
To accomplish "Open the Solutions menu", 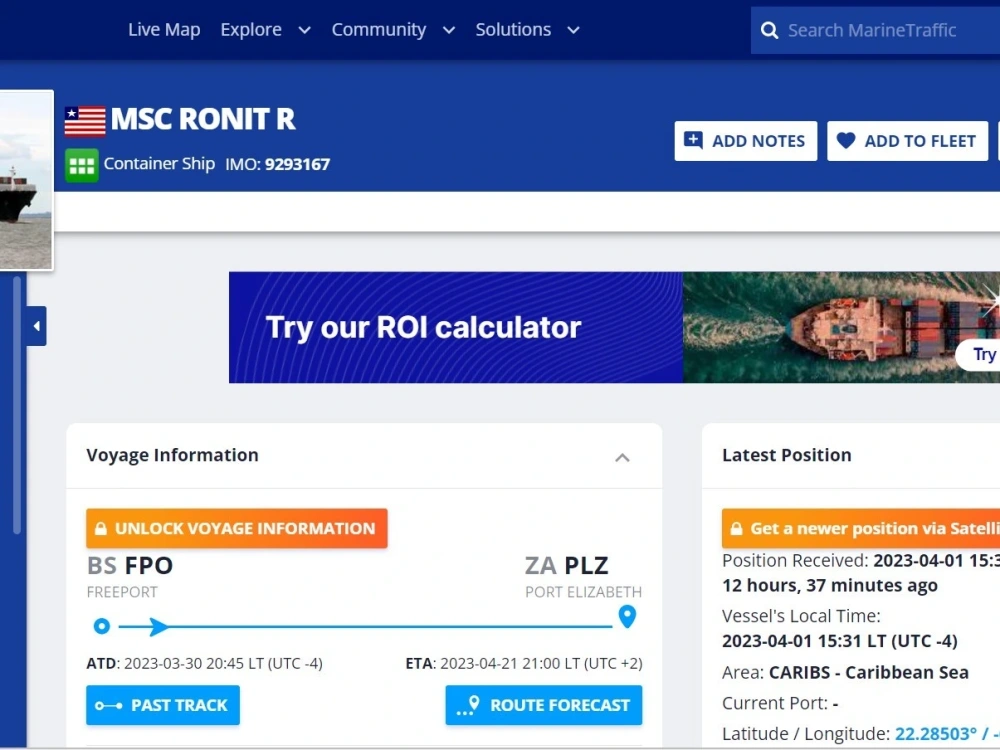I will (x=513, y=29).
